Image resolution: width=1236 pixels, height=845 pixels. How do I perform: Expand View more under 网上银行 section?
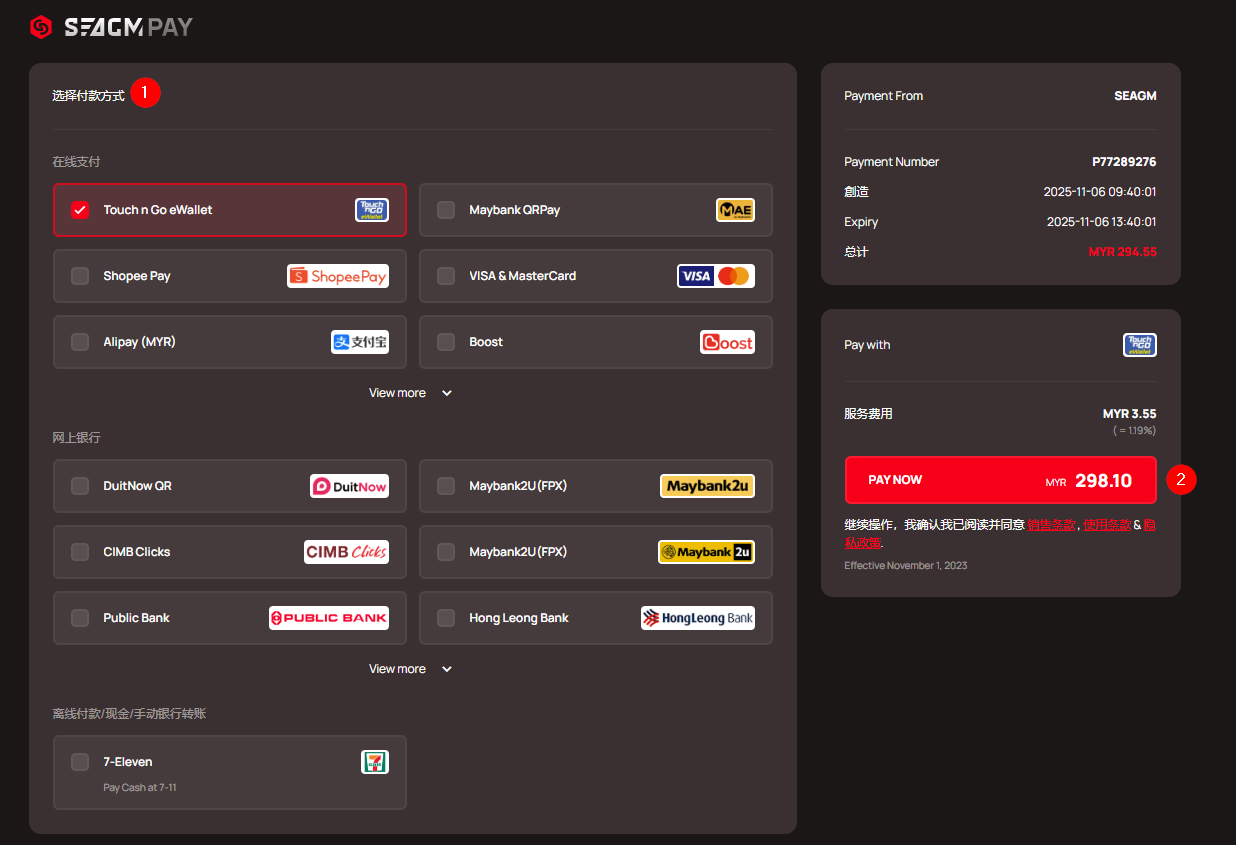pos(410,669)
